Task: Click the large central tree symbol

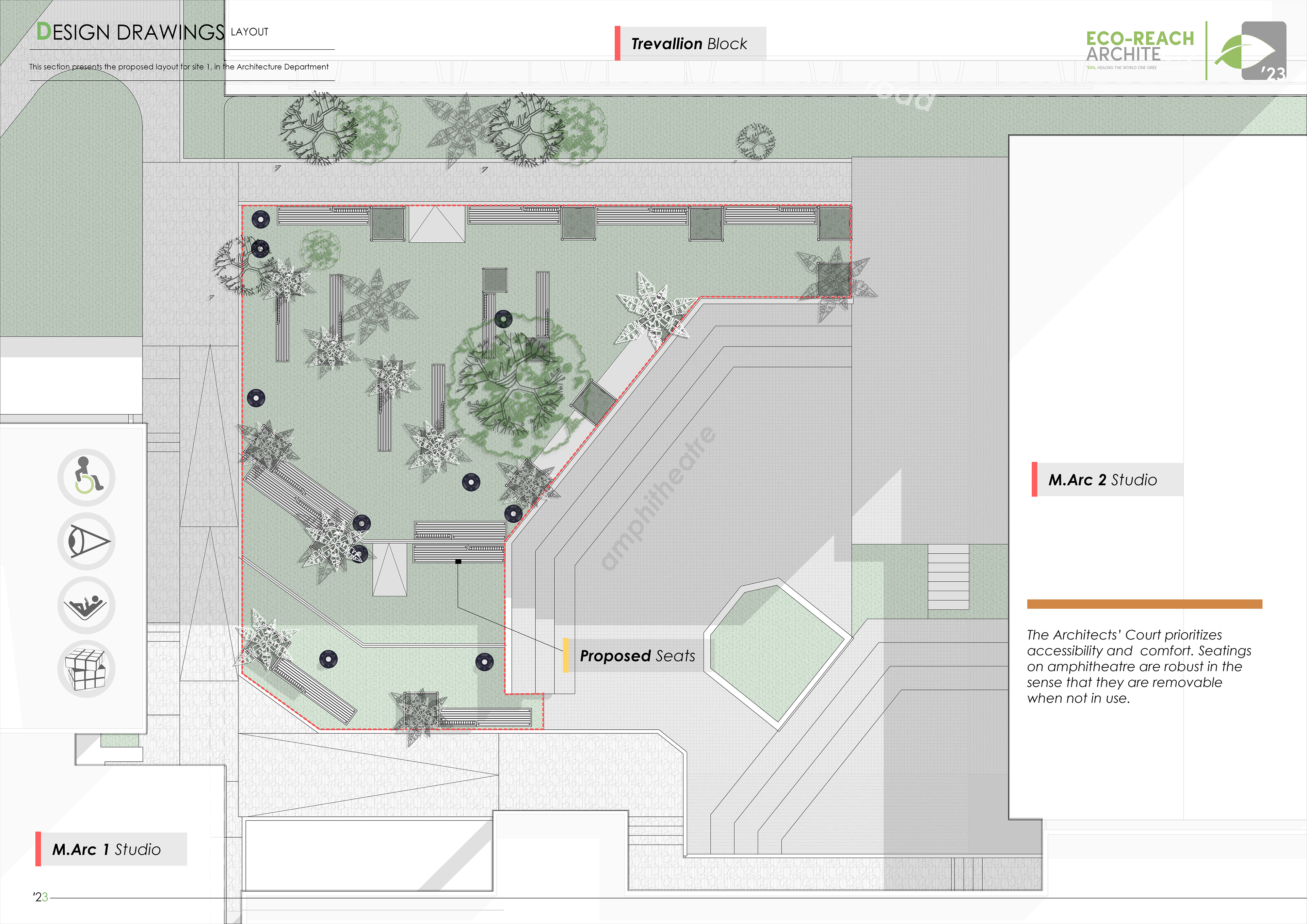Action: click(510, 387)
